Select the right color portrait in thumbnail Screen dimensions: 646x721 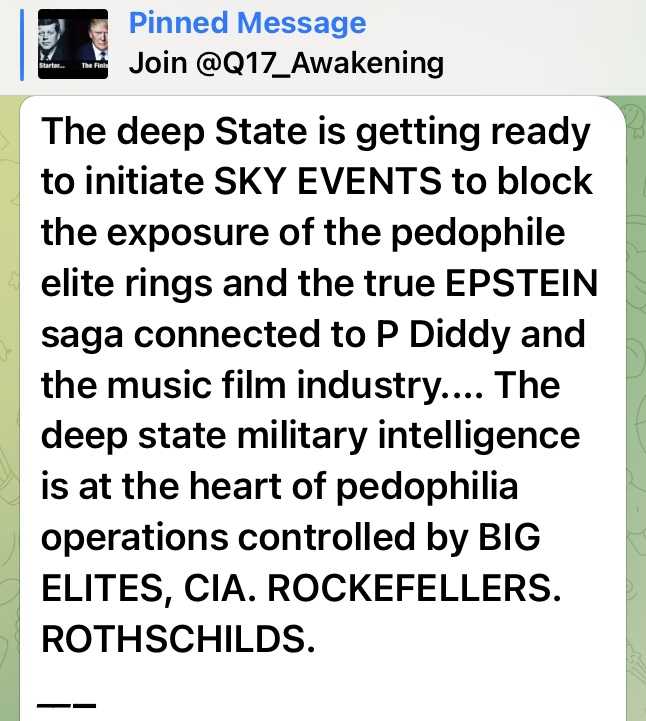click(x=93, y=39)
